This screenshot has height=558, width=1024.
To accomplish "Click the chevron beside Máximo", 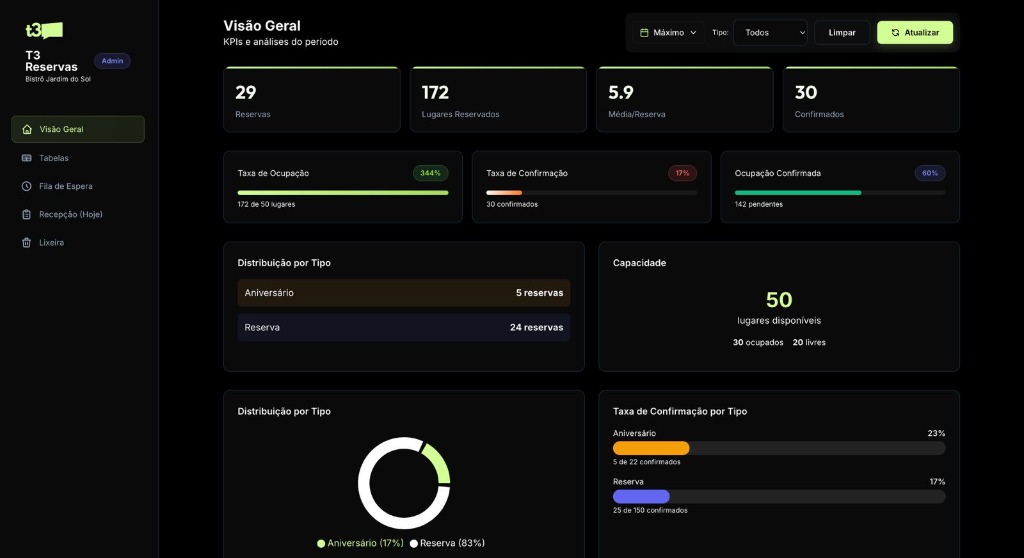I will coord(693,33).
